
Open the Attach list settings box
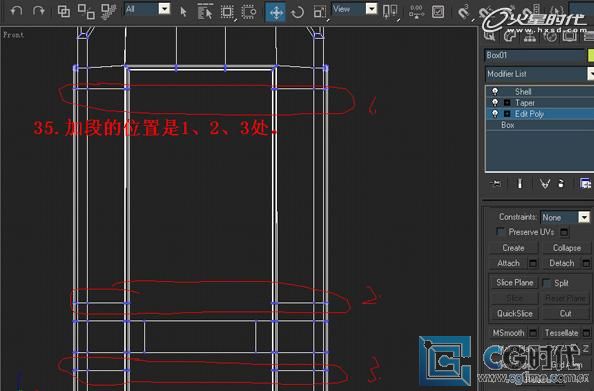[x=533, y=263]
